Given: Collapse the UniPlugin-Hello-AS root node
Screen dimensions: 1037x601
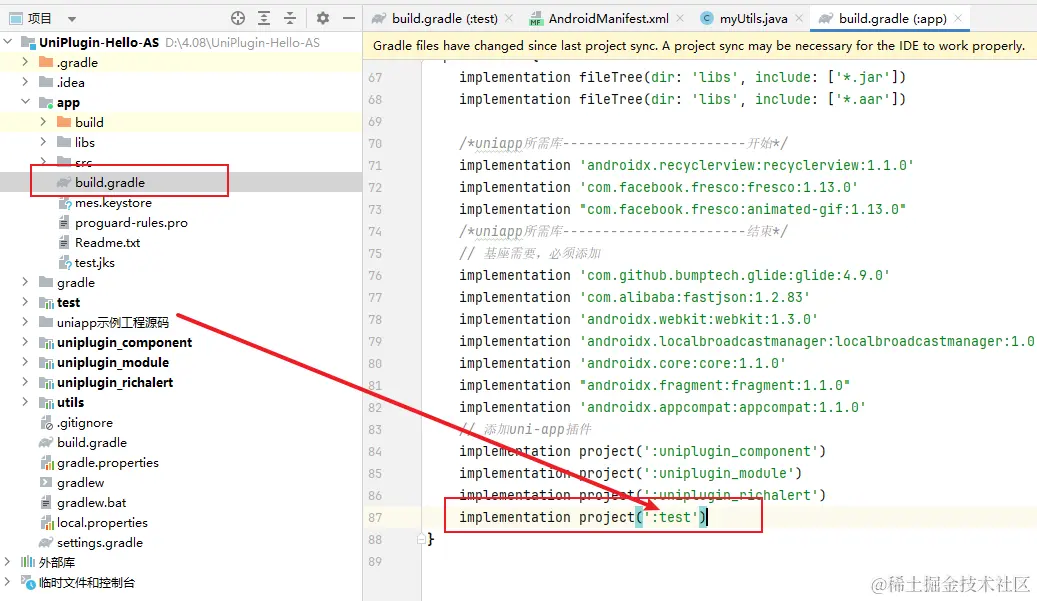Looking at the screenshot, I should [8, 42].
